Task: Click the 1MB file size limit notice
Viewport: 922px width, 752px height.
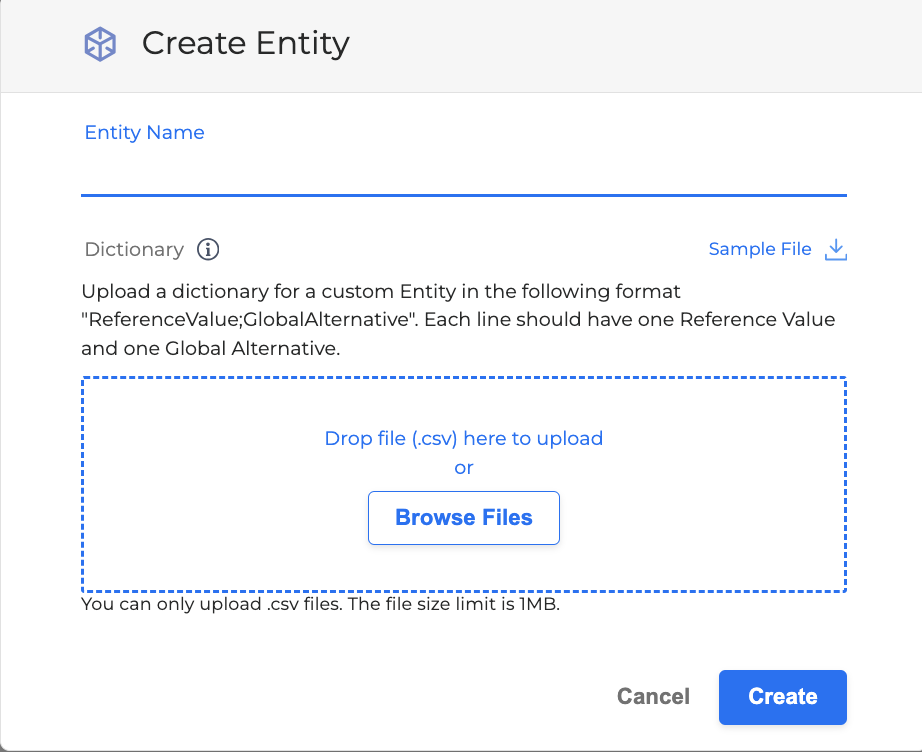Action: coord(320,605)
